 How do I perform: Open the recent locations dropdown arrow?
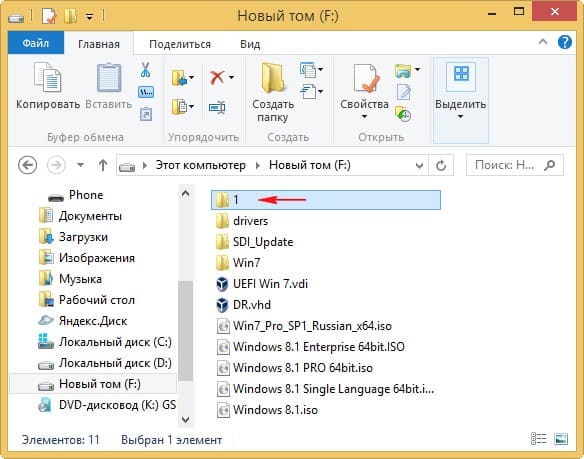(80, 165)
